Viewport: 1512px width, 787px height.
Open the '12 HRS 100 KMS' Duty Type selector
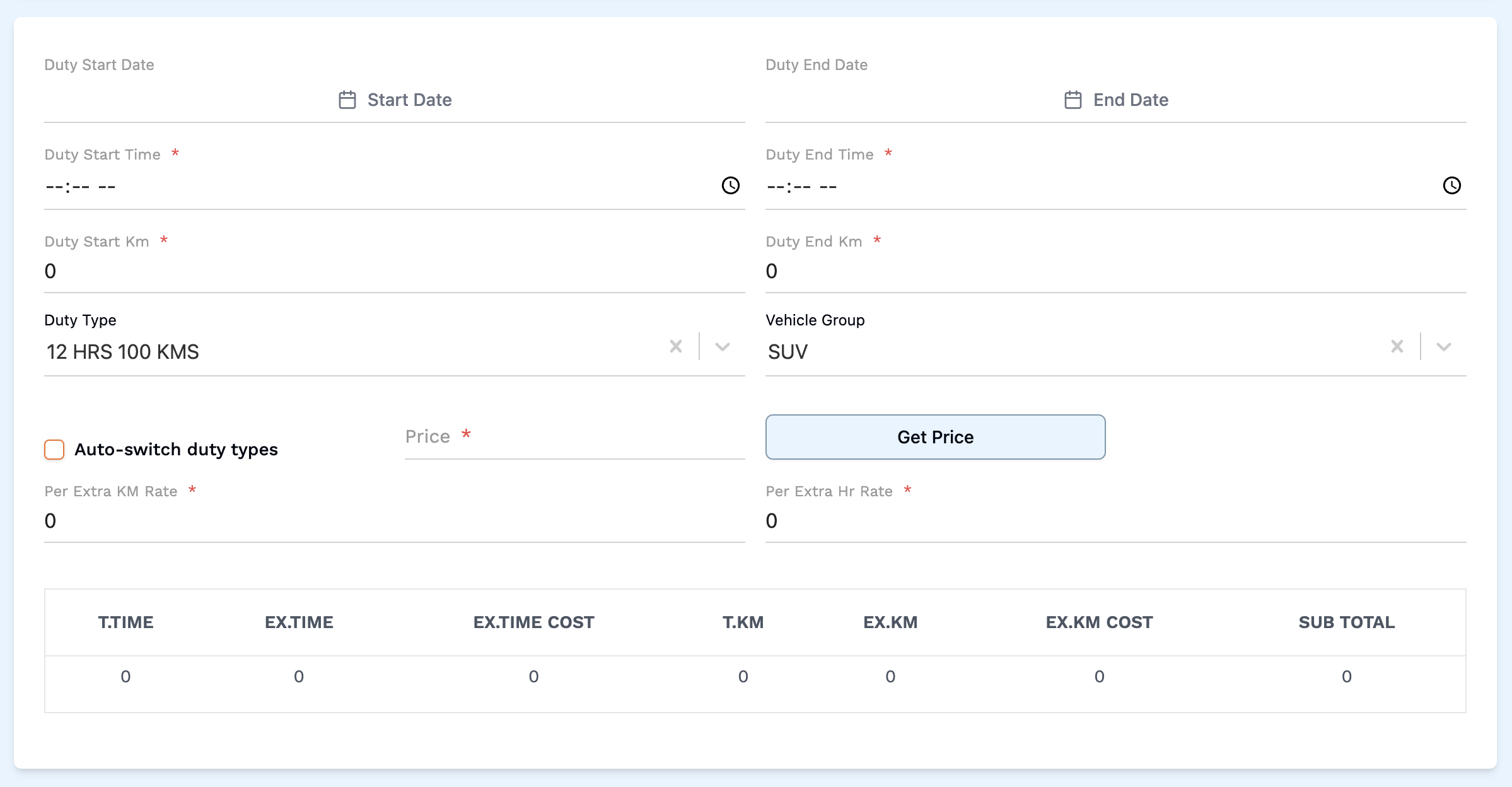[122, 352]
